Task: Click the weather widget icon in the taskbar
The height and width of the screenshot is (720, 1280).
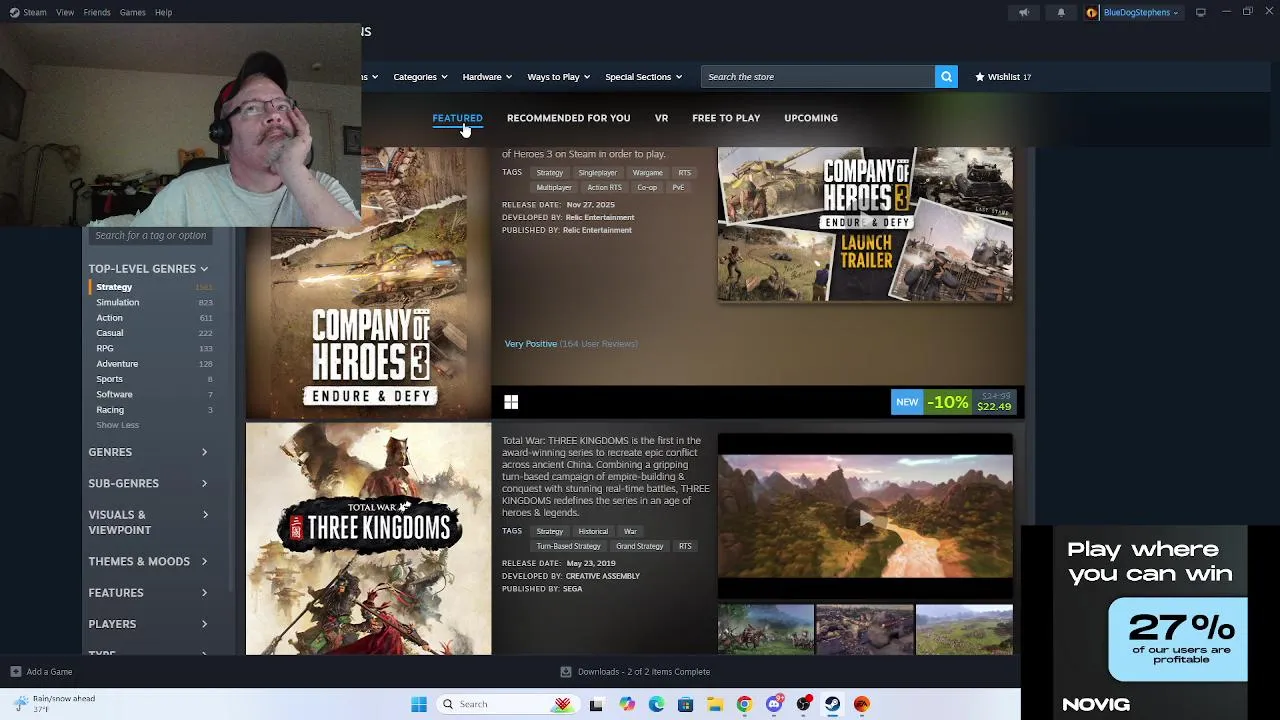Action: tap(21, 703)
